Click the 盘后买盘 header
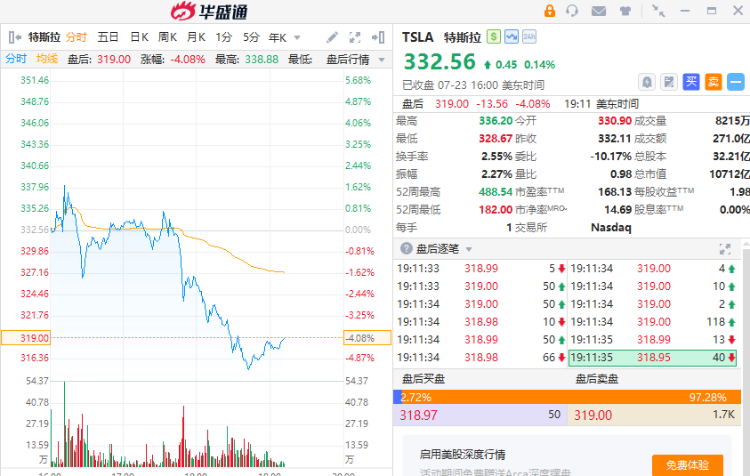This screenshot has height=476, width=750. pyautogui.click(x=423, y=379)
